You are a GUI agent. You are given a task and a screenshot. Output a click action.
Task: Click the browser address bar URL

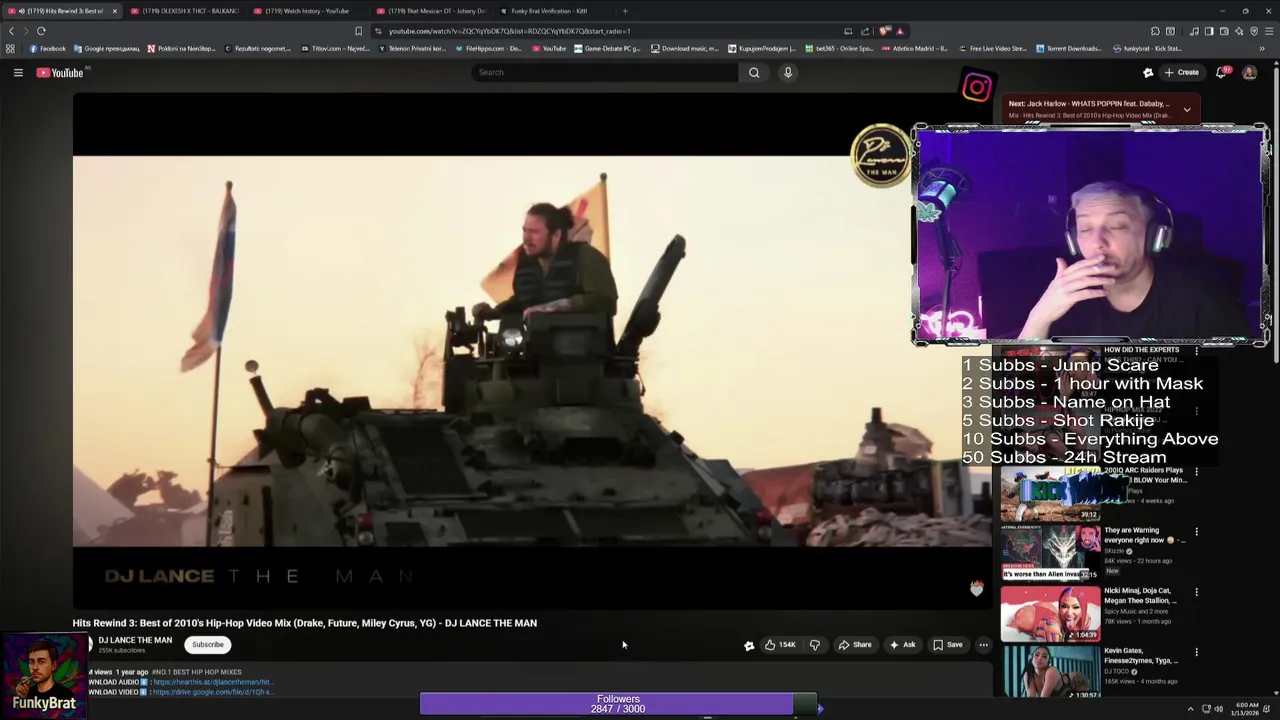[510, 31]
